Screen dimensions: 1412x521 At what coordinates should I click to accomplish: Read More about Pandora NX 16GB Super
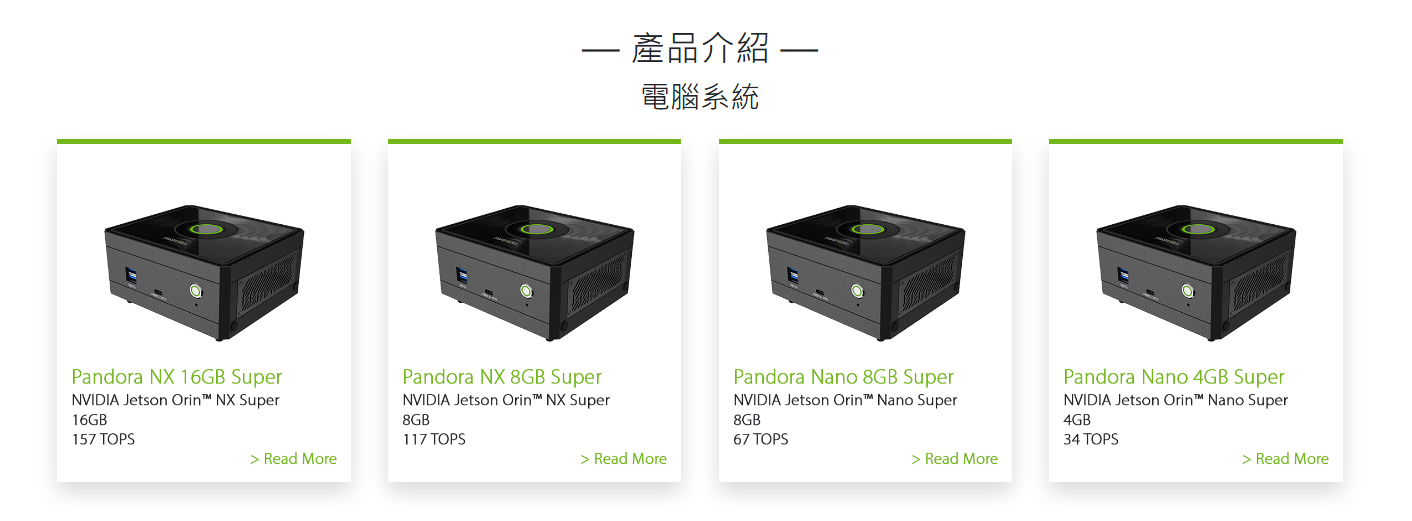[293, 459]
